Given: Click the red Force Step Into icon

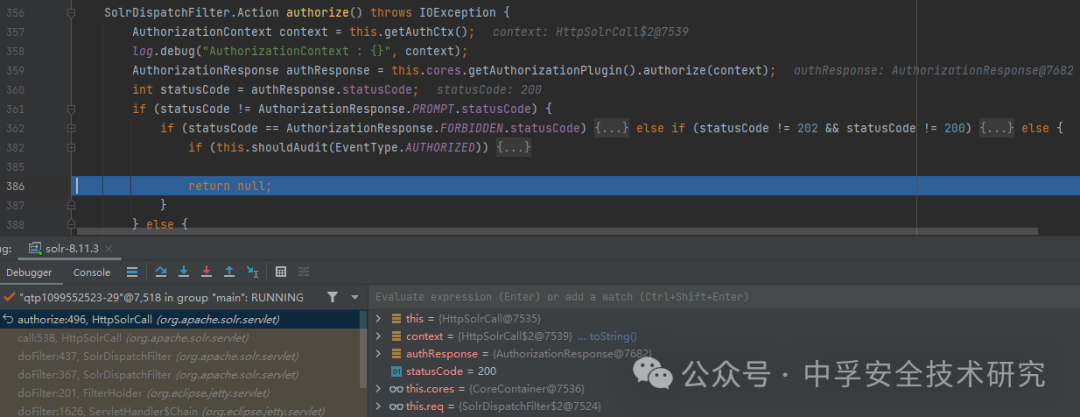Looking at the screenshot, I should [206, 272].
